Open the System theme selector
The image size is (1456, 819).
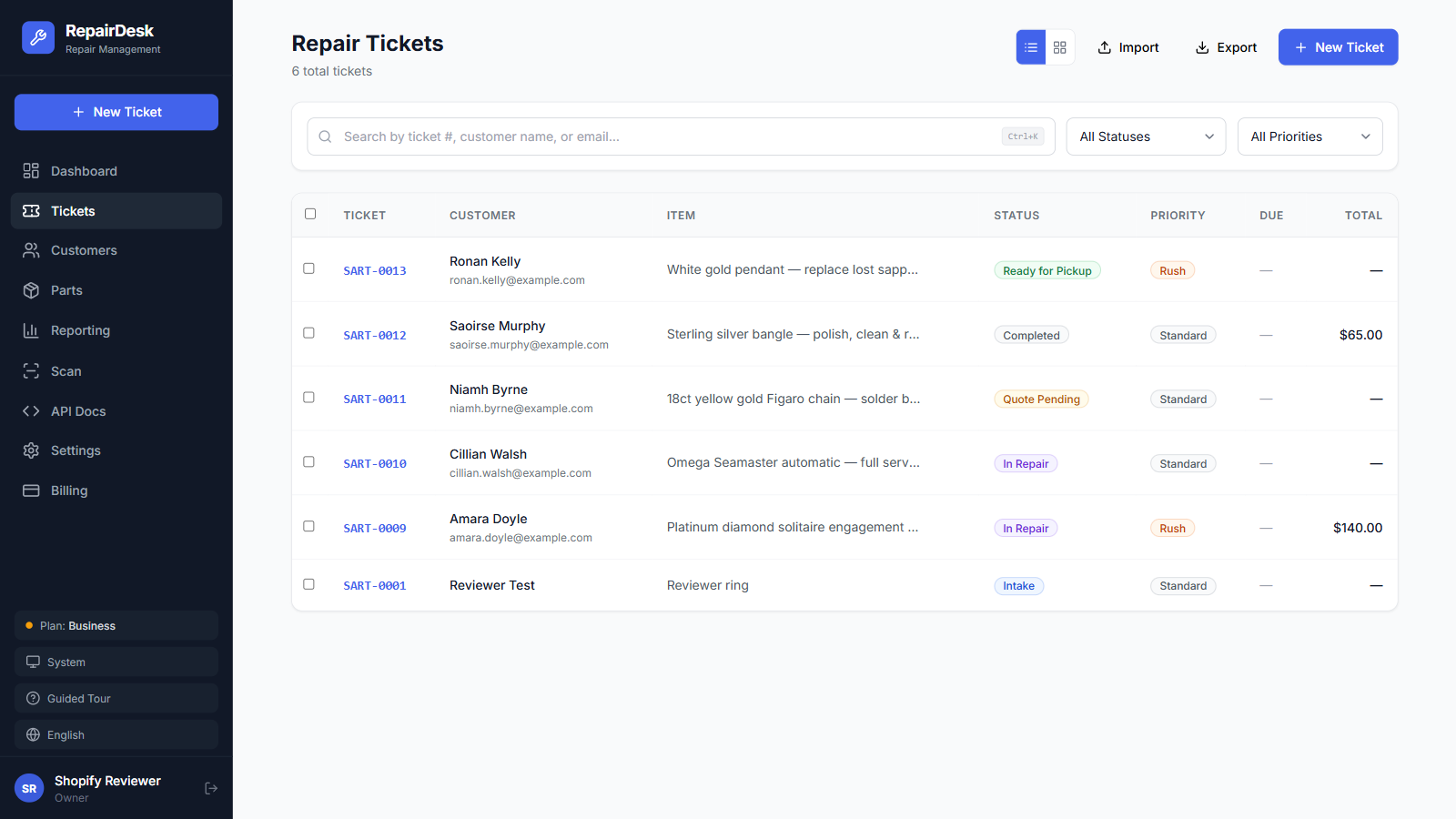(x=116, y=662)
